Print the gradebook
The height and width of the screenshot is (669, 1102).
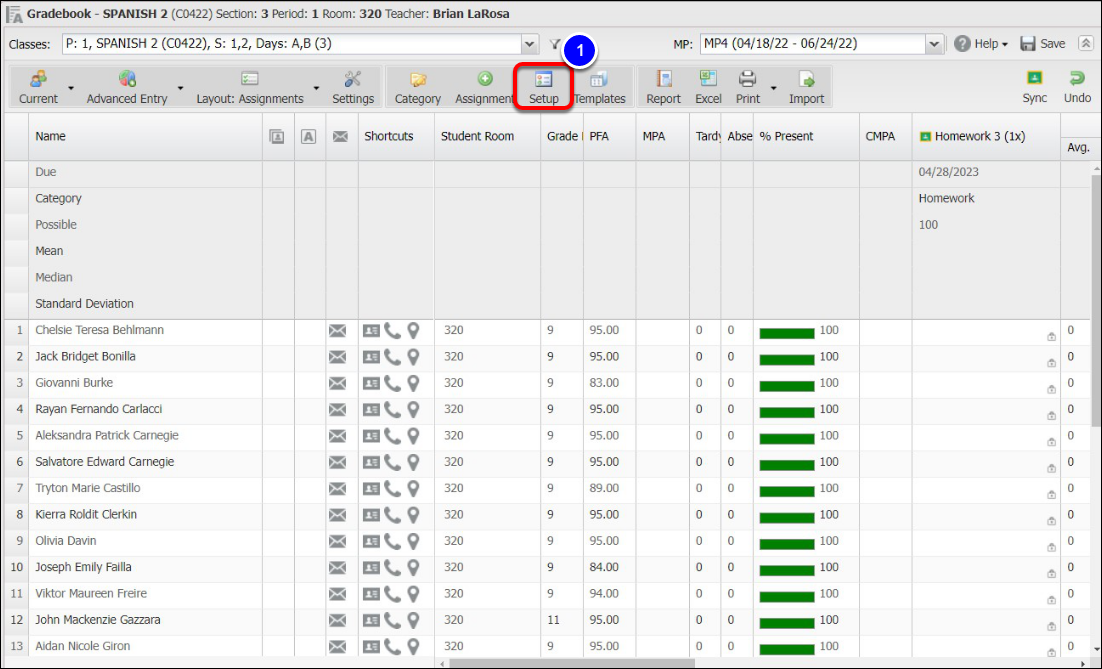[748, 87]
